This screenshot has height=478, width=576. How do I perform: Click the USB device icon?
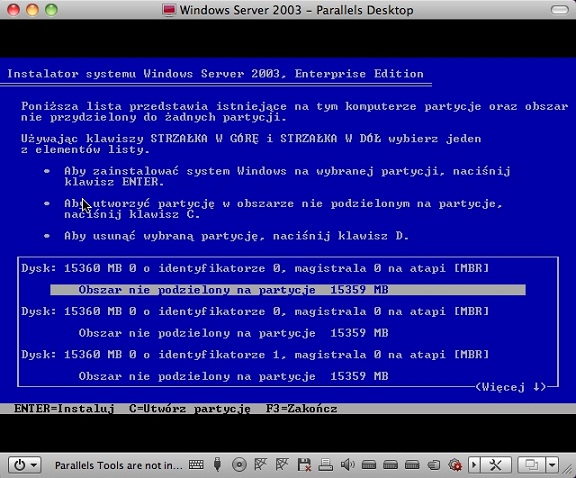tap(217, 465)
